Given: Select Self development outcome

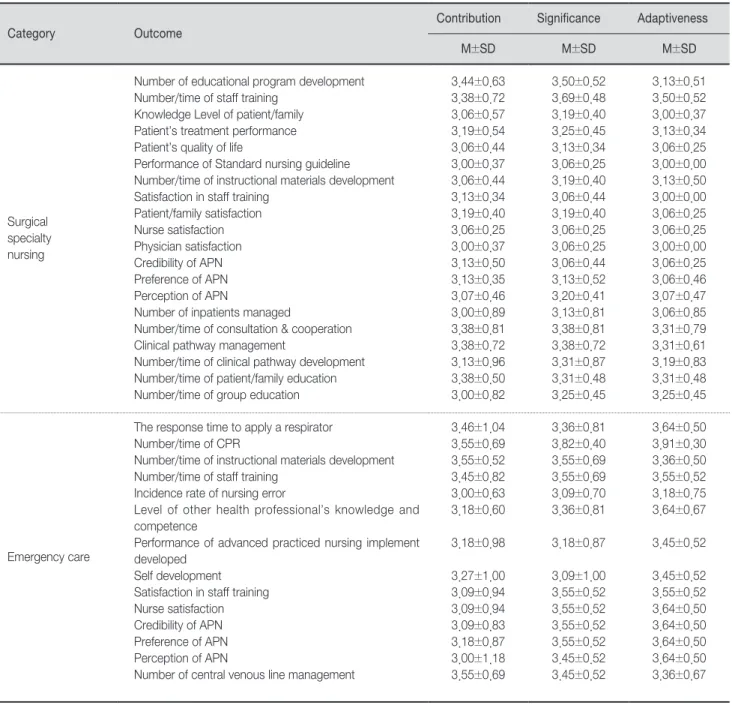Looking at the screenshot, I should coord(177,576).
